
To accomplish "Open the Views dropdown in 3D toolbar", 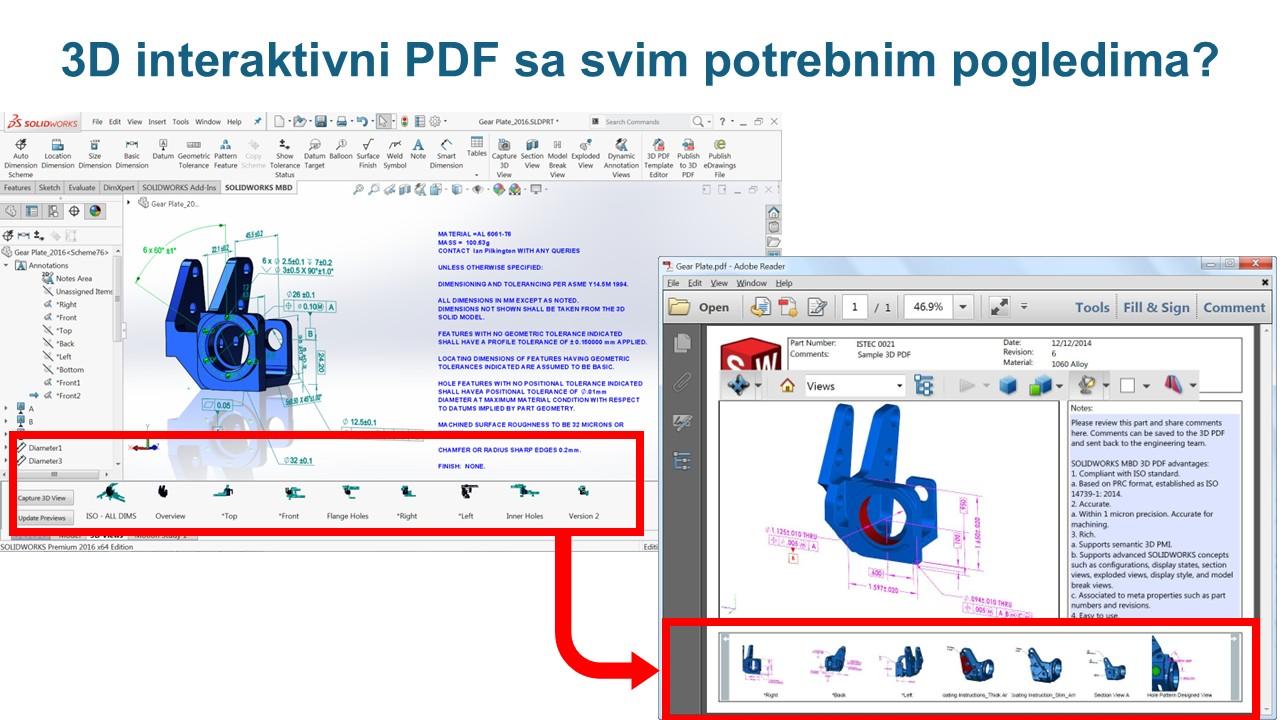I will (x=853, y=386).
